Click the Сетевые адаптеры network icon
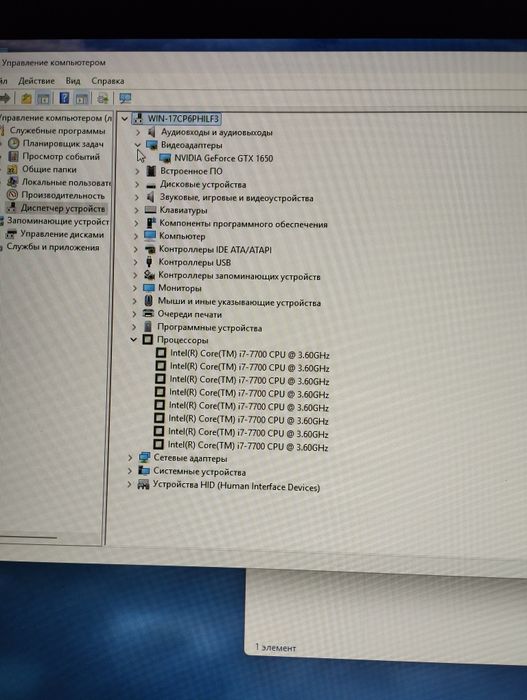527x700 pixels. (144, 457)
